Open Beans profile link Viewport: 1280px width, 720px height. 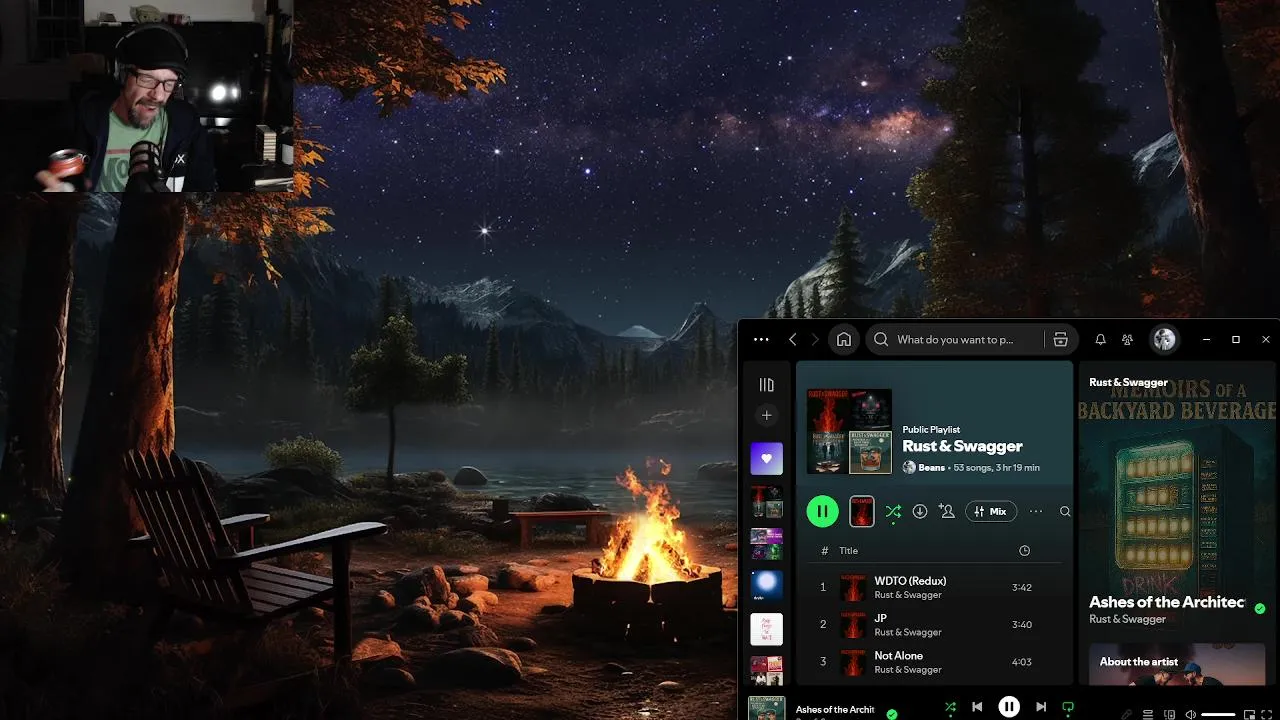click(931, 467)
